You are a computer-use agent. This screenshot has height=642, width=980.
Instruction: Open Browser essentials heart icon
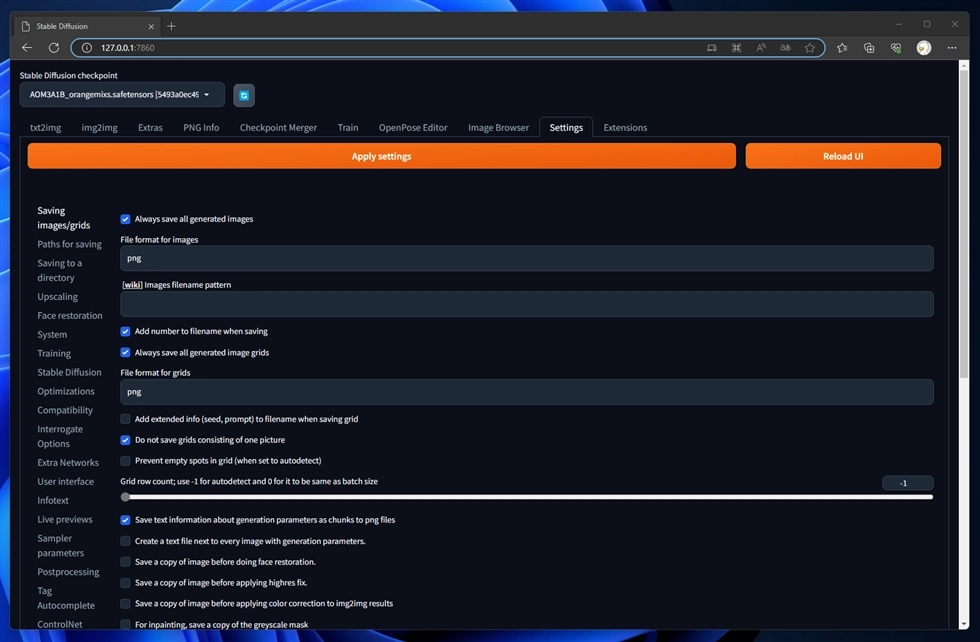(896, 48)
